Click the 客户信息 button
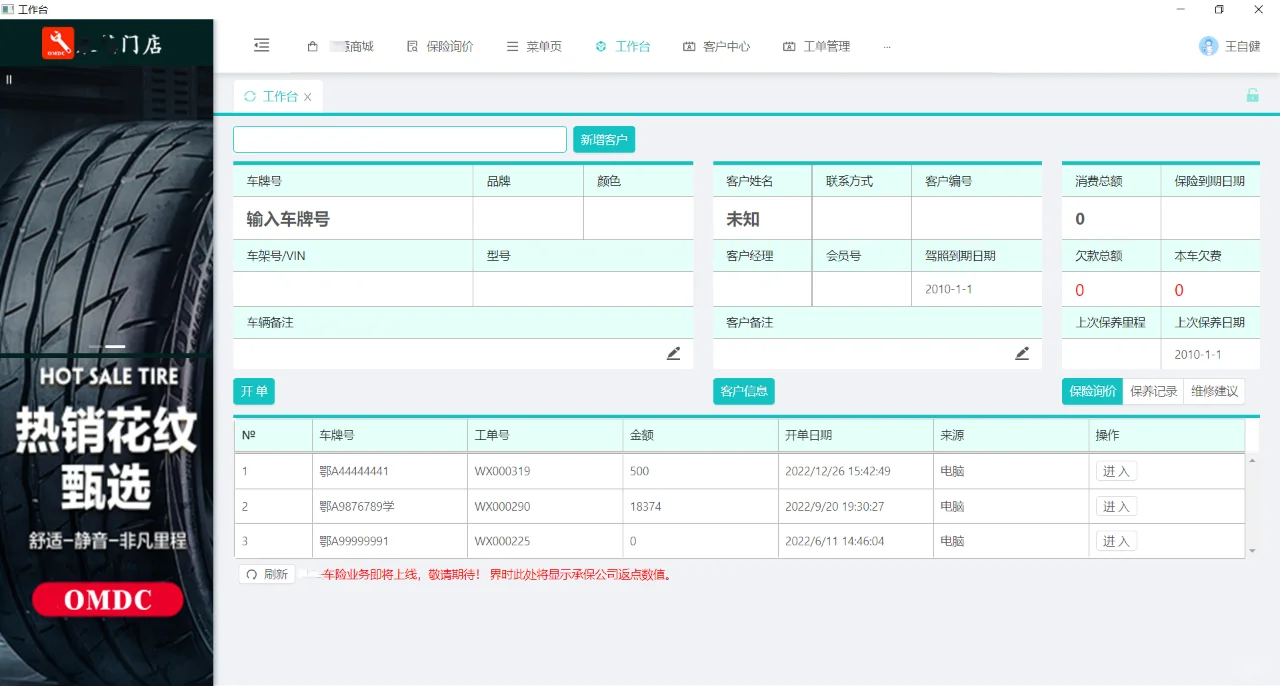The height and width of the screenshot is (686, 1280). [x=744, y=391]
